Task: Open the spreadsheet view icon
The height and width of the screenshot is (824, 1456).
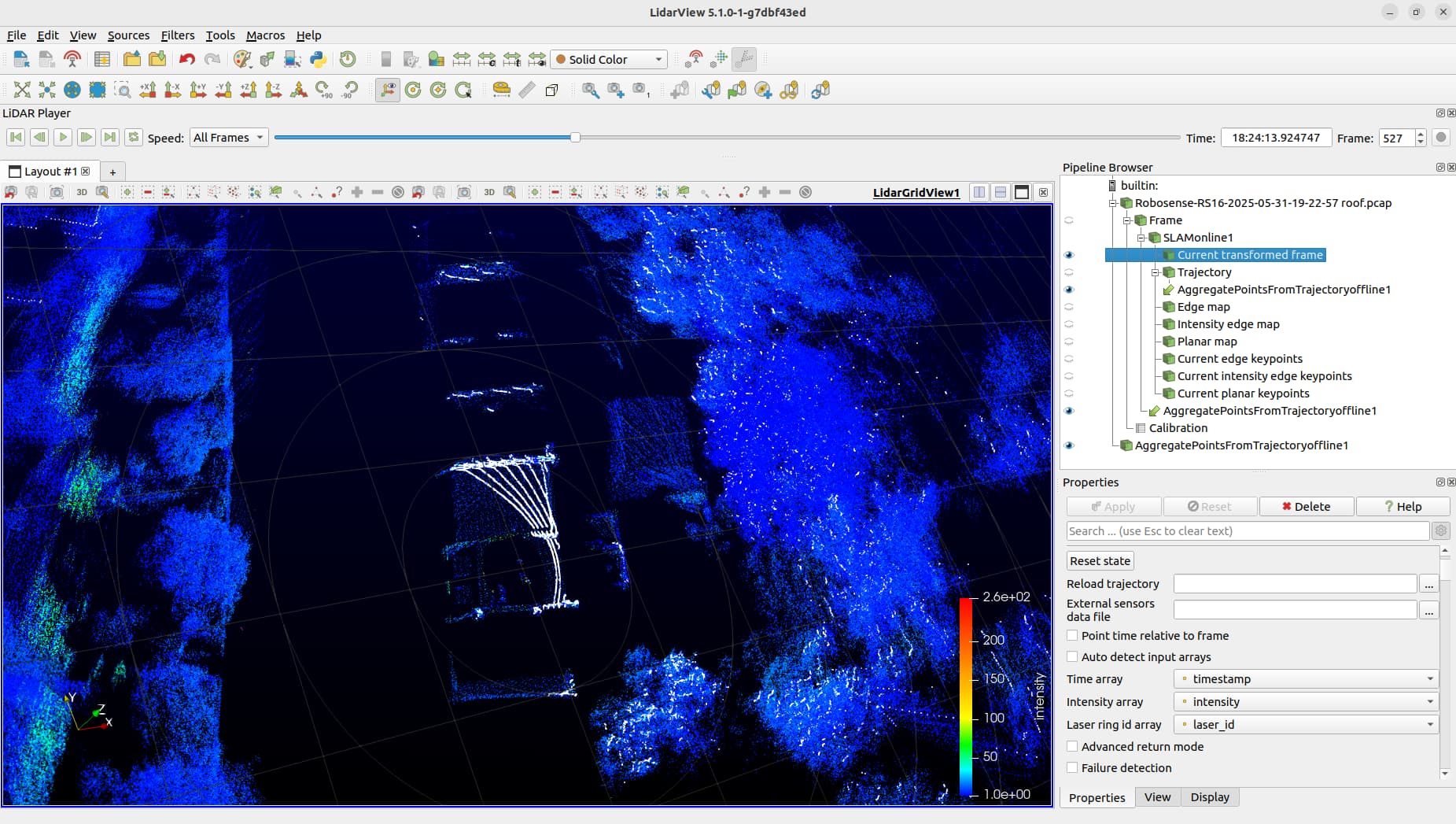Action: coord(102,59)
